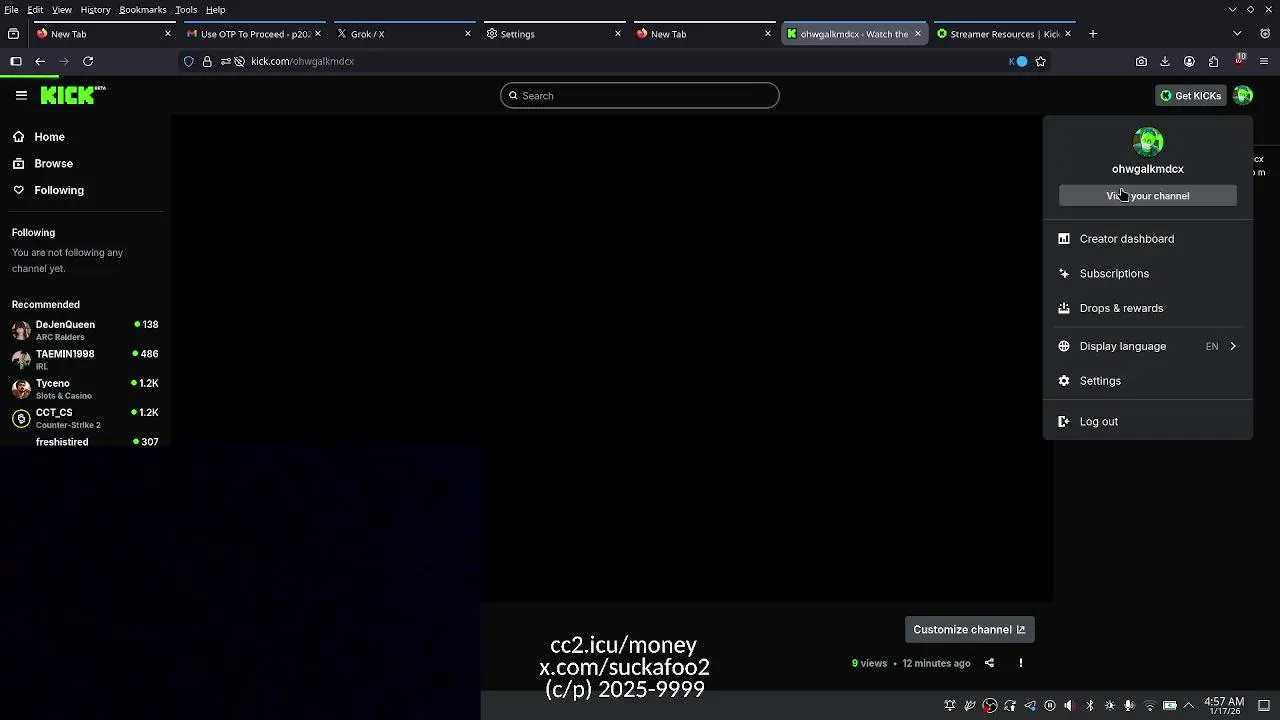Click the red extension icon with badge 10
Screen dimensions: 1280x720
[1240, 61]
